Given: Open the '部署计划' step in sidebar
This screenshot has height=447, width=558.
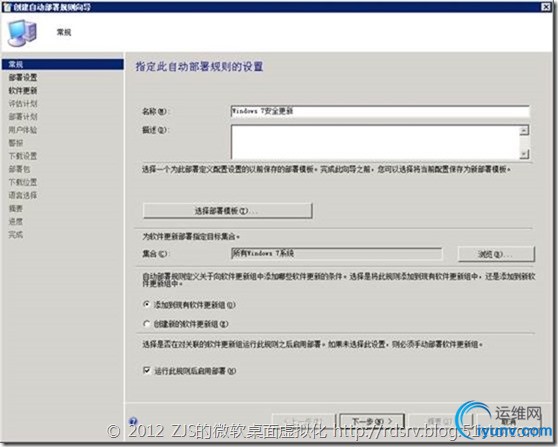Looking at the screenshot, I should (x=23, y=116).
